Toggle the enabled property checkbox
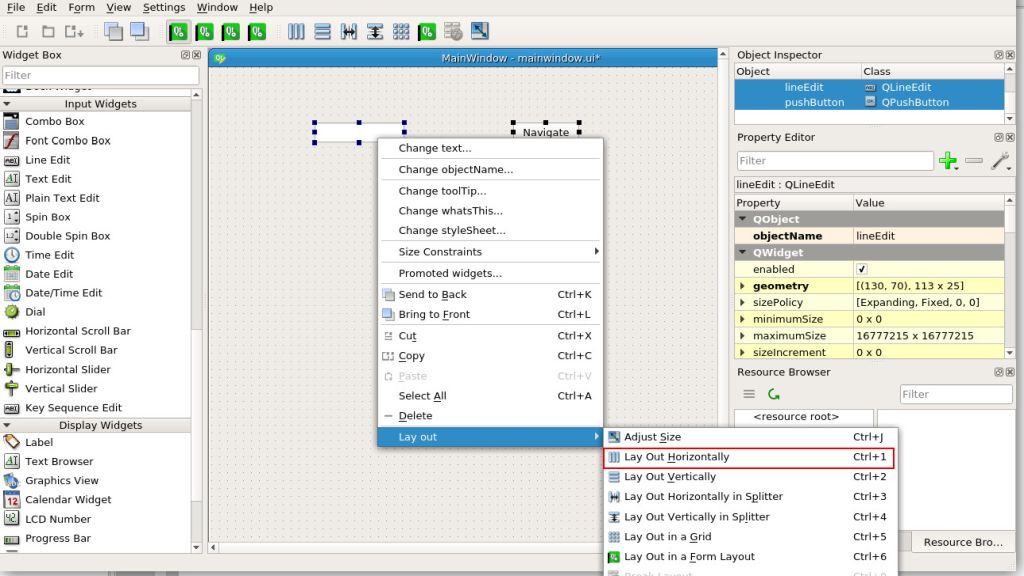Image resolution: width=1024 pixels, height=576 pixels. tap(862, 270)
